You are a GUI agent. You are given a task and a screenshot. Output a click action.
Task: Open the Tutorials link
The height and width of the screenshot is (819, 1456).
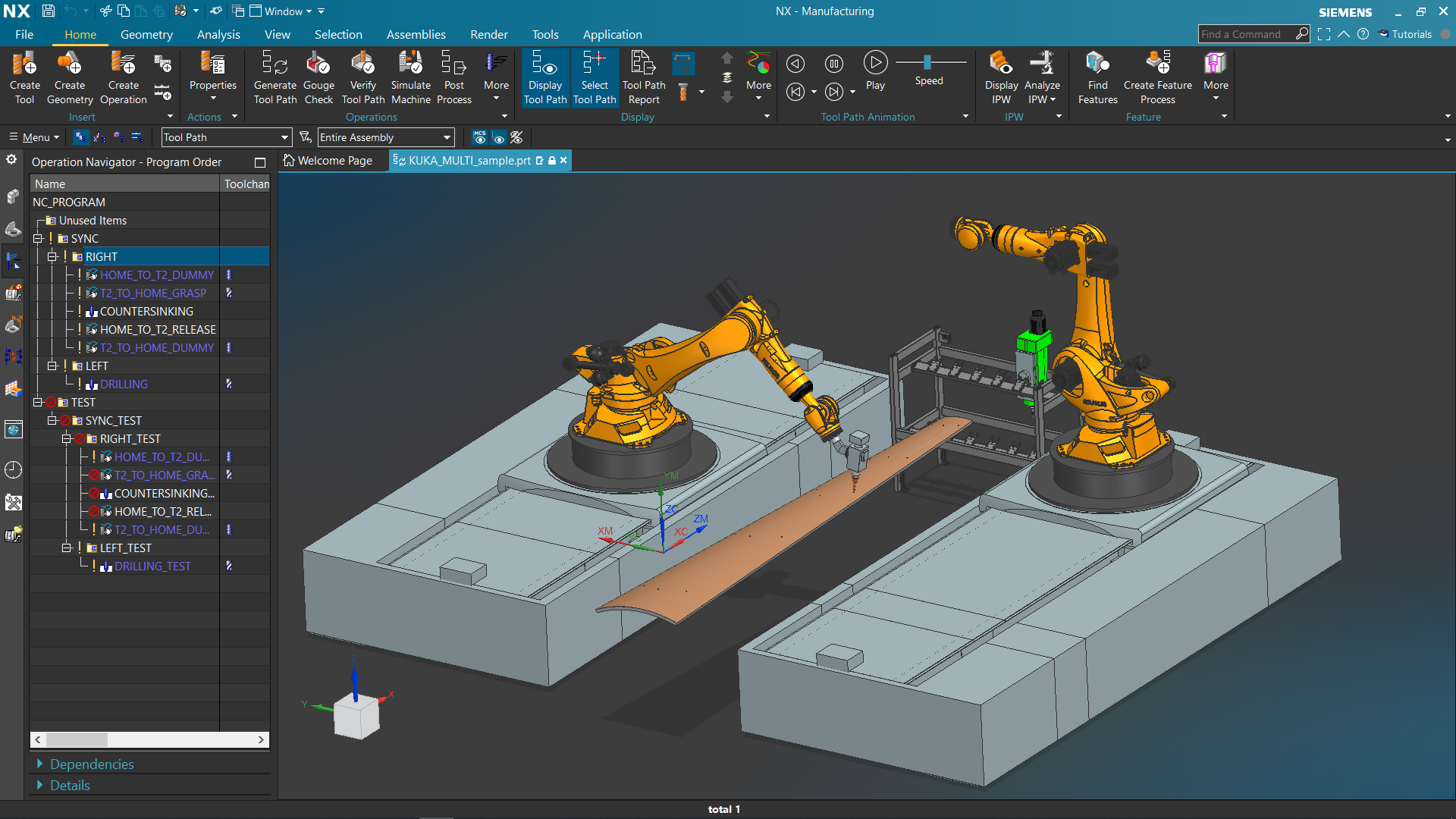pyautogui.click(x=1404, y=34)
